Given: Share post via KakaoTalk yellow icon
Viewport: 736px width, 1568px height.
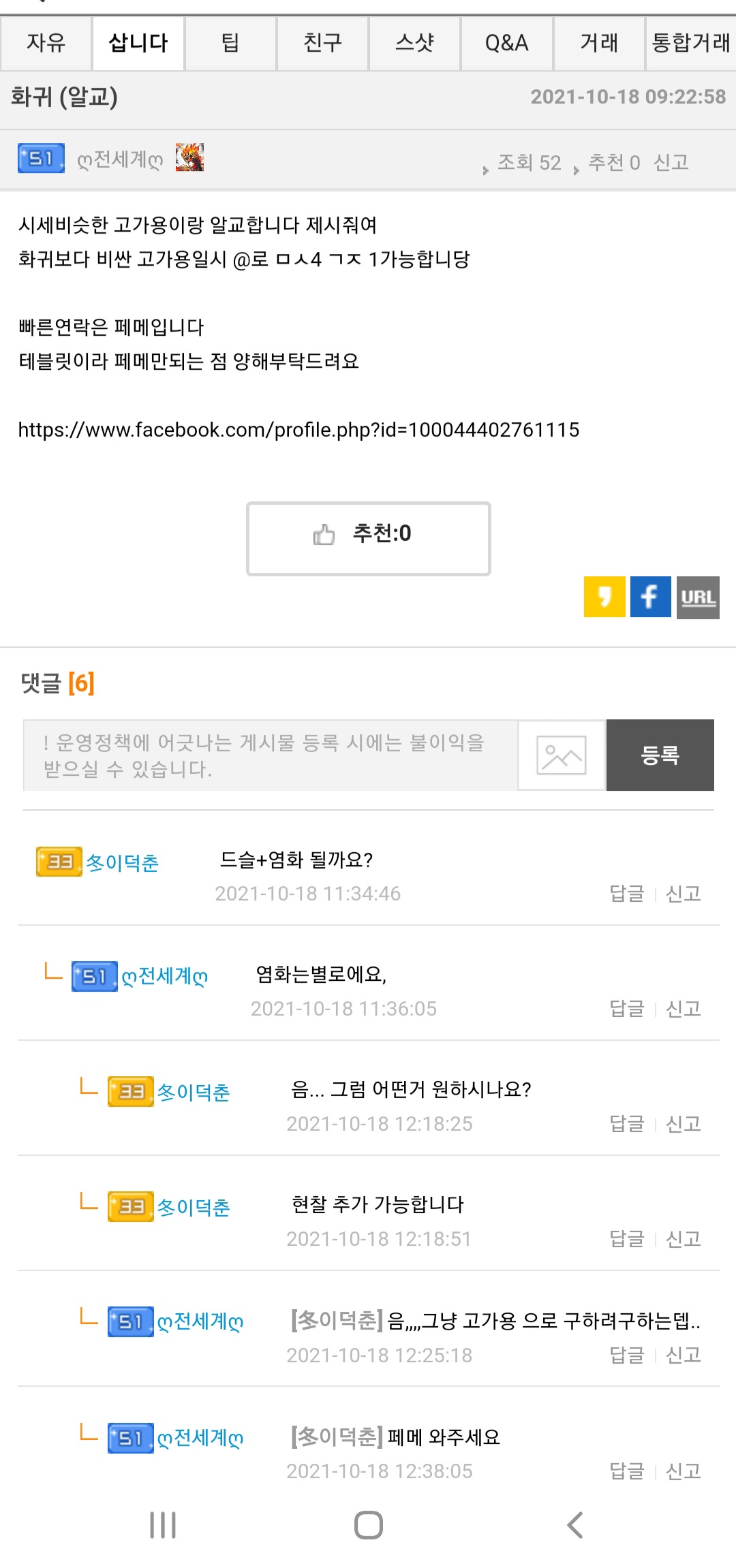Looking at the screenshot, I should point(604,597).
